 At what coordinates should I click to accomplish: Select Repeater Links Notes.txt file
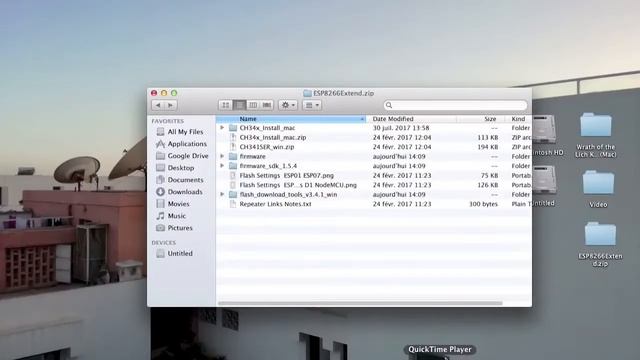(x=373, y=204)
